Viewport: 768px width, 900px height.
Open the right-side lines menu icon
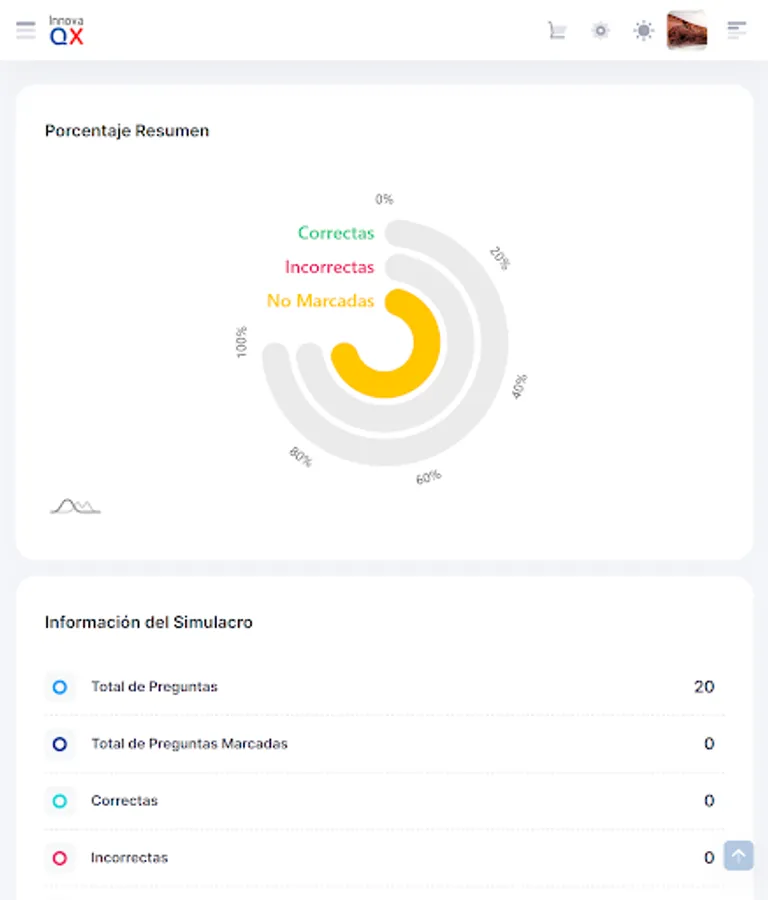(x=737, y=30)
